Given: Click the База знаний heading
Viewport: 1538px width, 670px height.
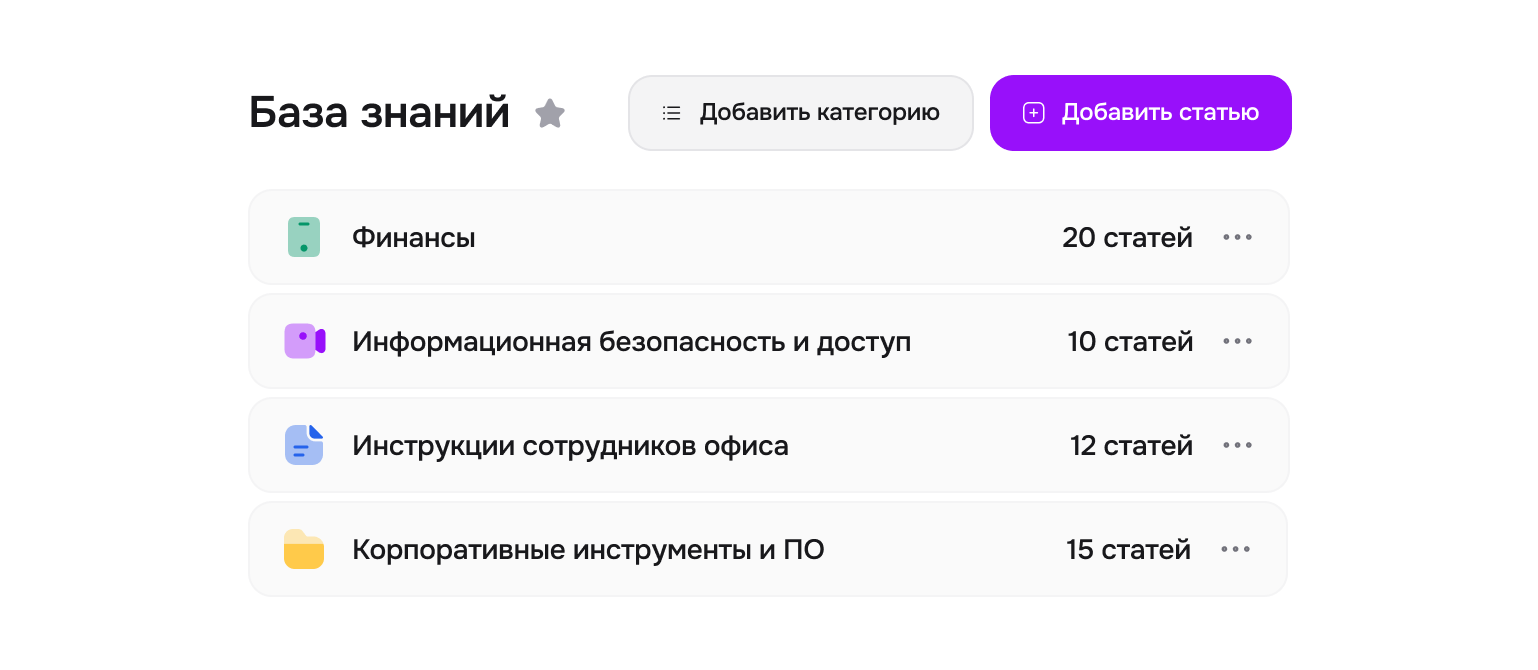Looking at the screenshot, I should [x=379, y=113].
